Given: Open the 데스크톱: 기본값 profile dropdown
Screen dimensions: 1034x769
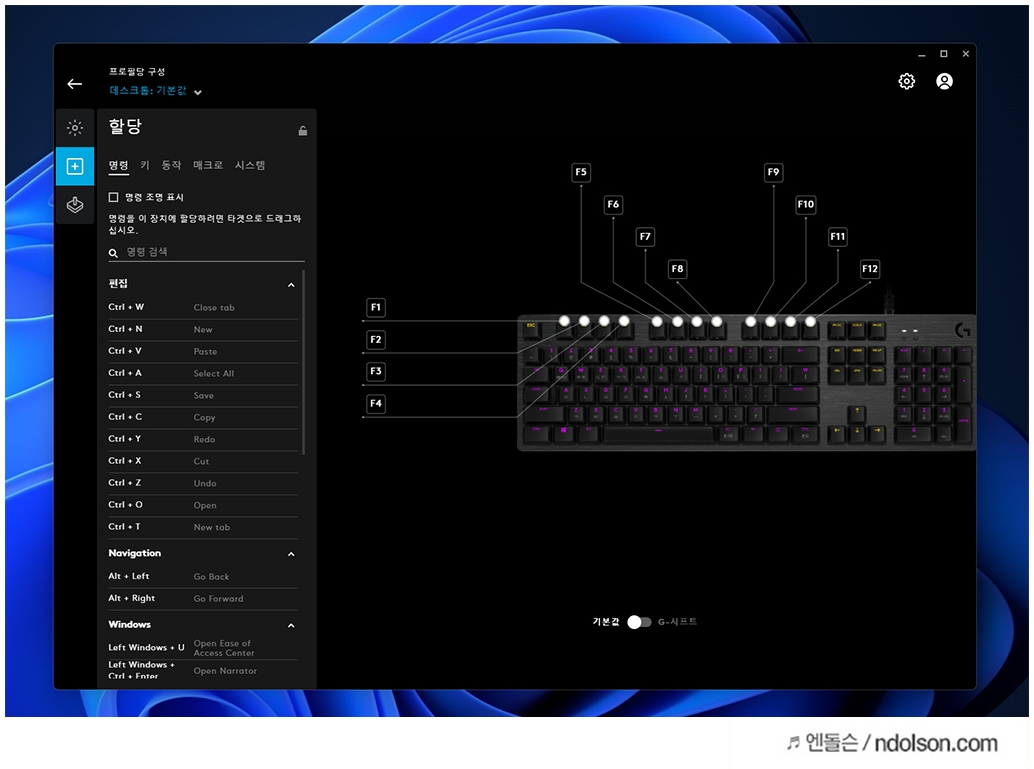Looking at the screenshot, I should (x=155, y=91).
